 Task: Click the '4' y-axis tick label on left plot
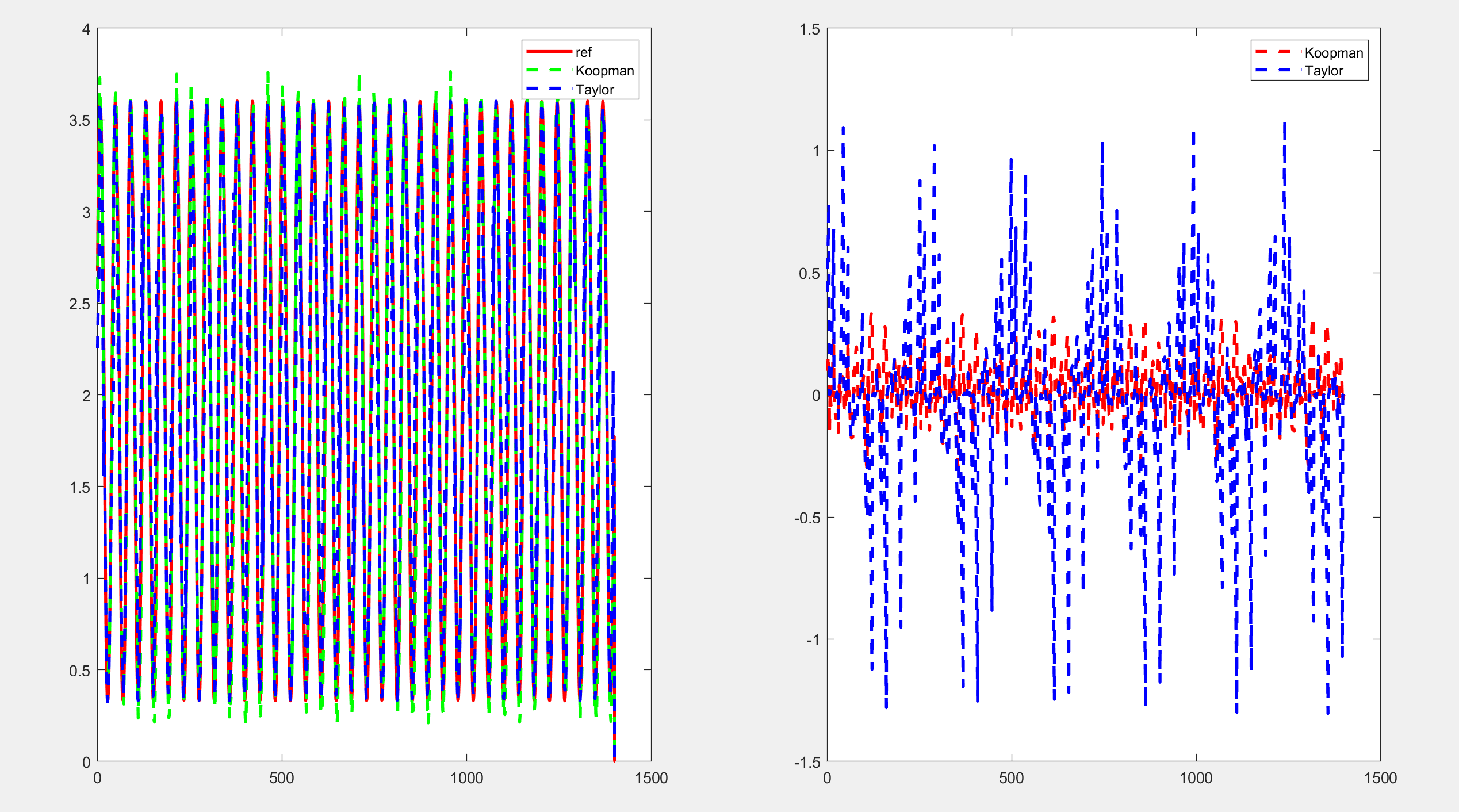click(x=86, y=29)
